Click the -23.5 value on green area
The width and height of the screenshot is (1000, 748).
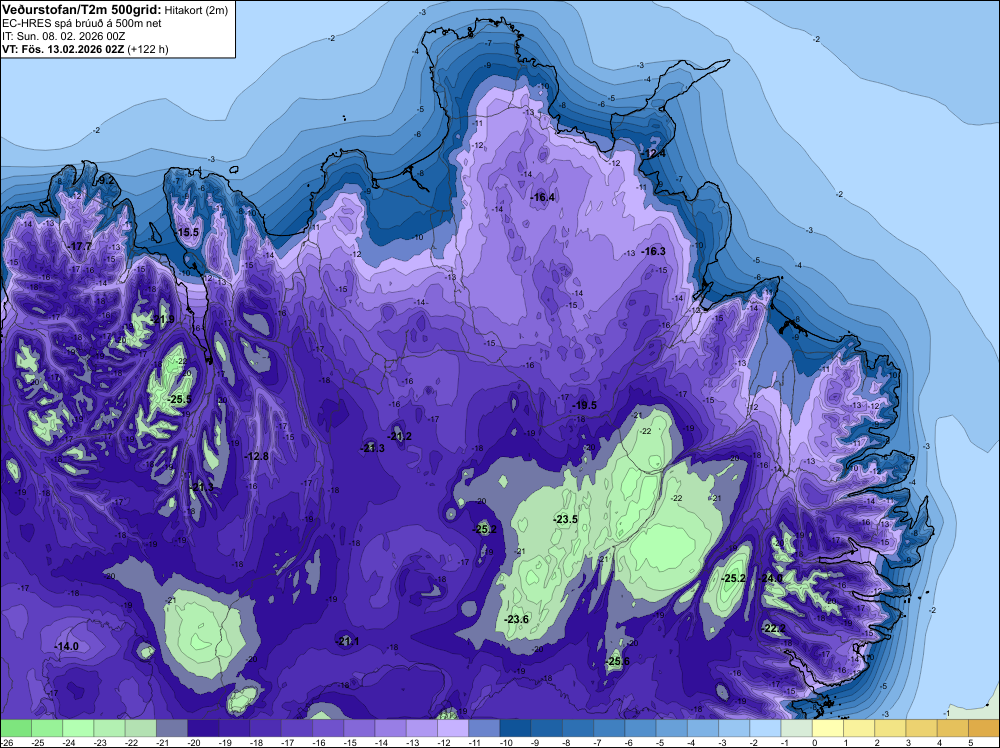coord(566,519)
